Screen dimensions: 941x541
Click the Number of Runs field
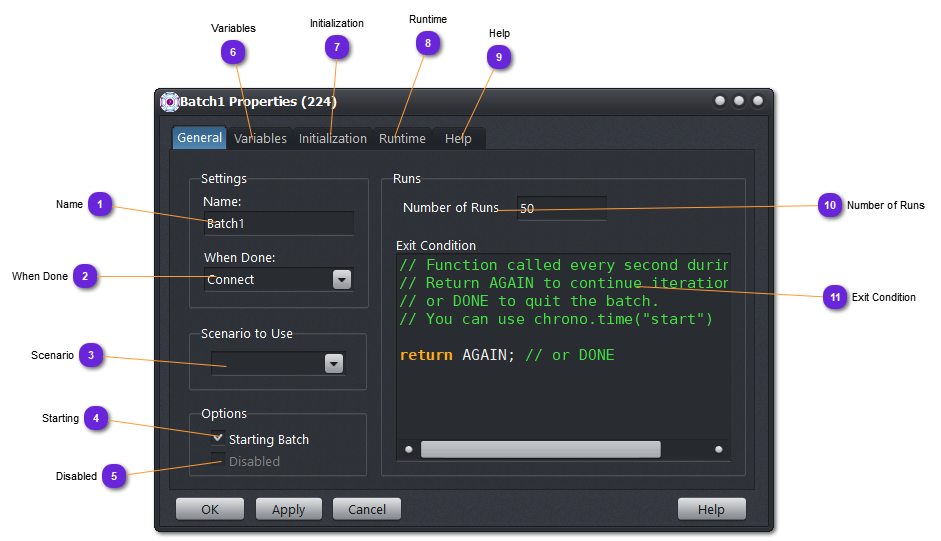pyautogui.click(x=561, y=209)
